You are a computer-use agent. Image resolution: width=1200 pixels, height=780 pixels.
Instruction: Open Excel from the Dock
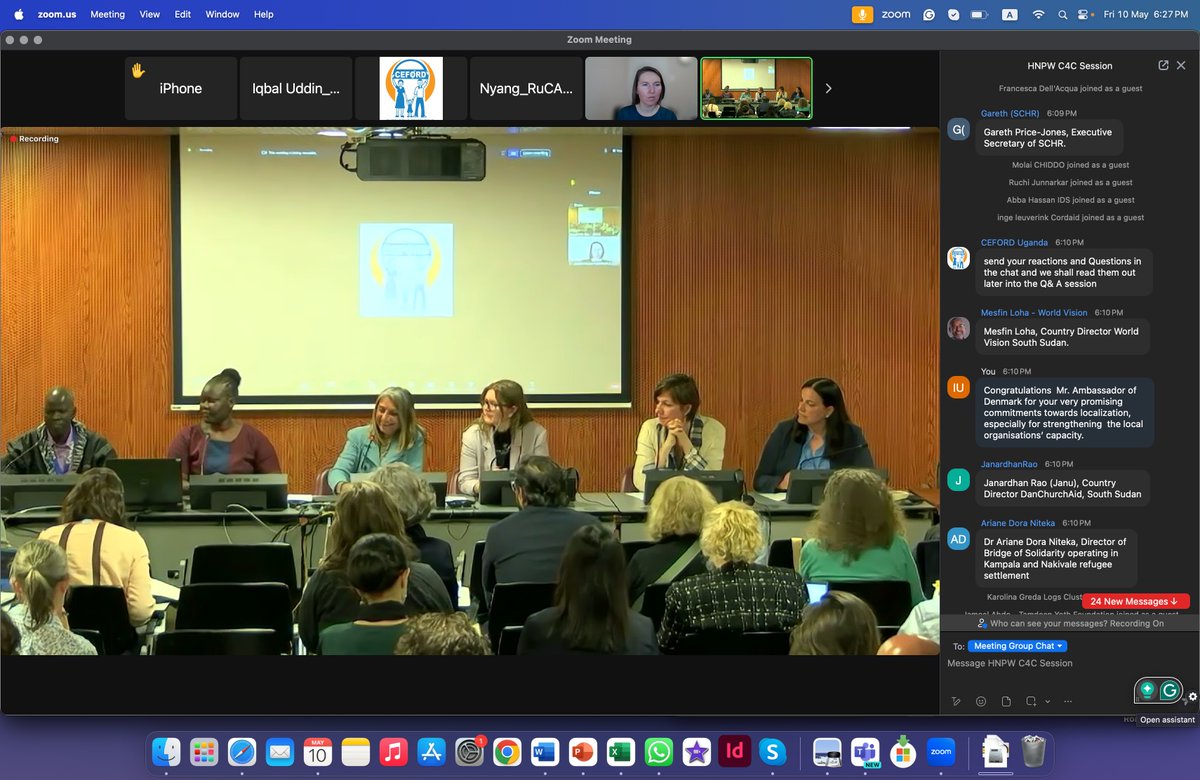pyautogui.click(x=621, y=751)
